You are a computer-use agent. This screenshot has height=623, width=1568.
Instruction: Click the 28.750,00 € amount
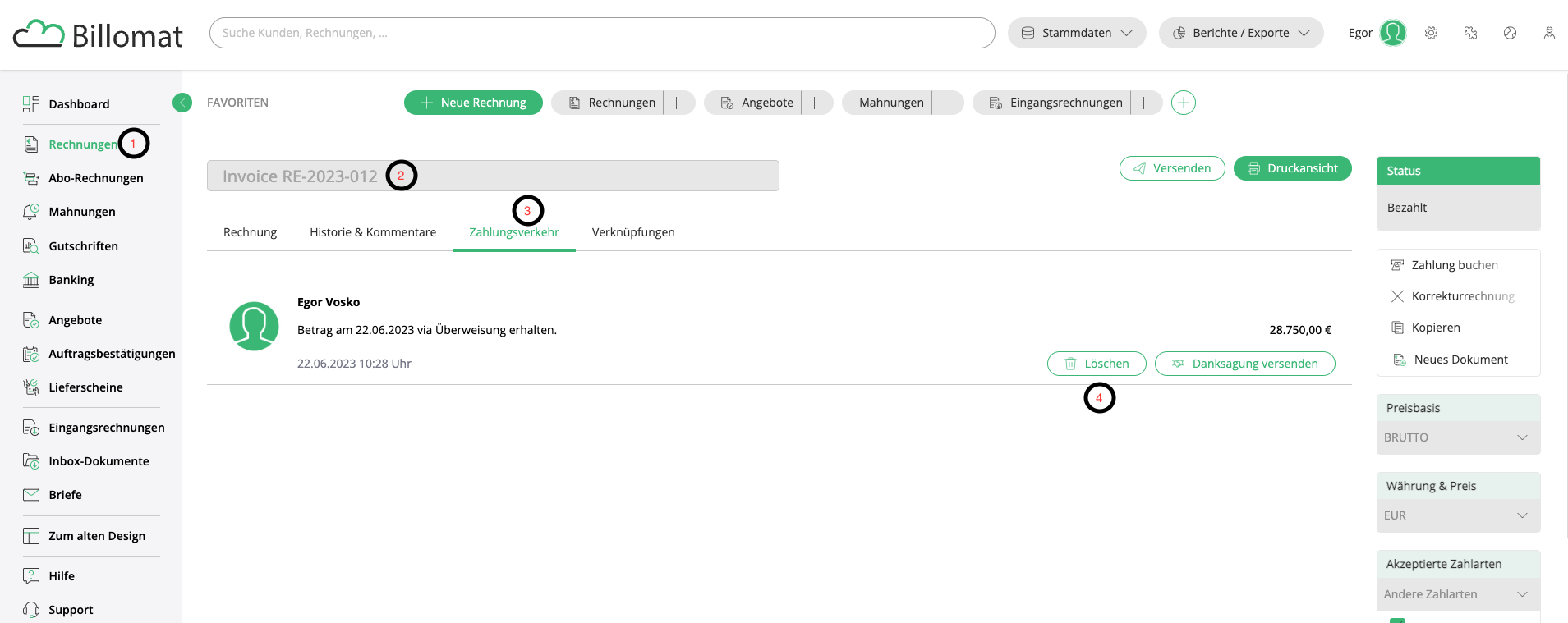(1300, 330)
